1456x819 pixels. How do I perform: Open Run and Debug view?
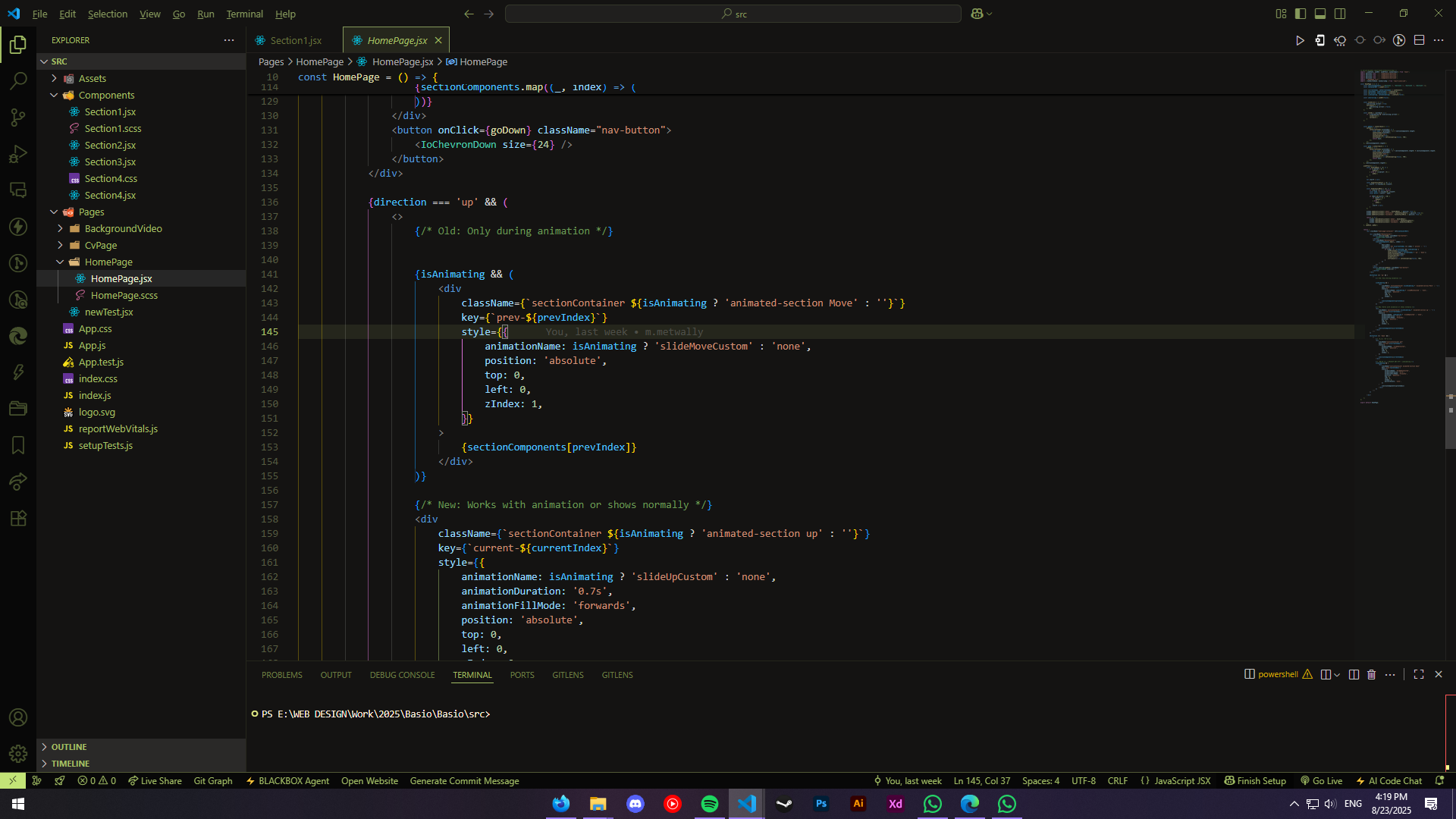pyautogui.click(x=18, y=154)
